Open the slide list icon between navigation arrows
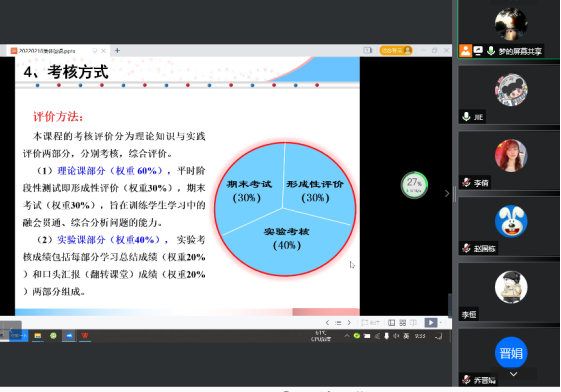Image resolution: width=561 pixels, height=392 pixels. [338, 323]
